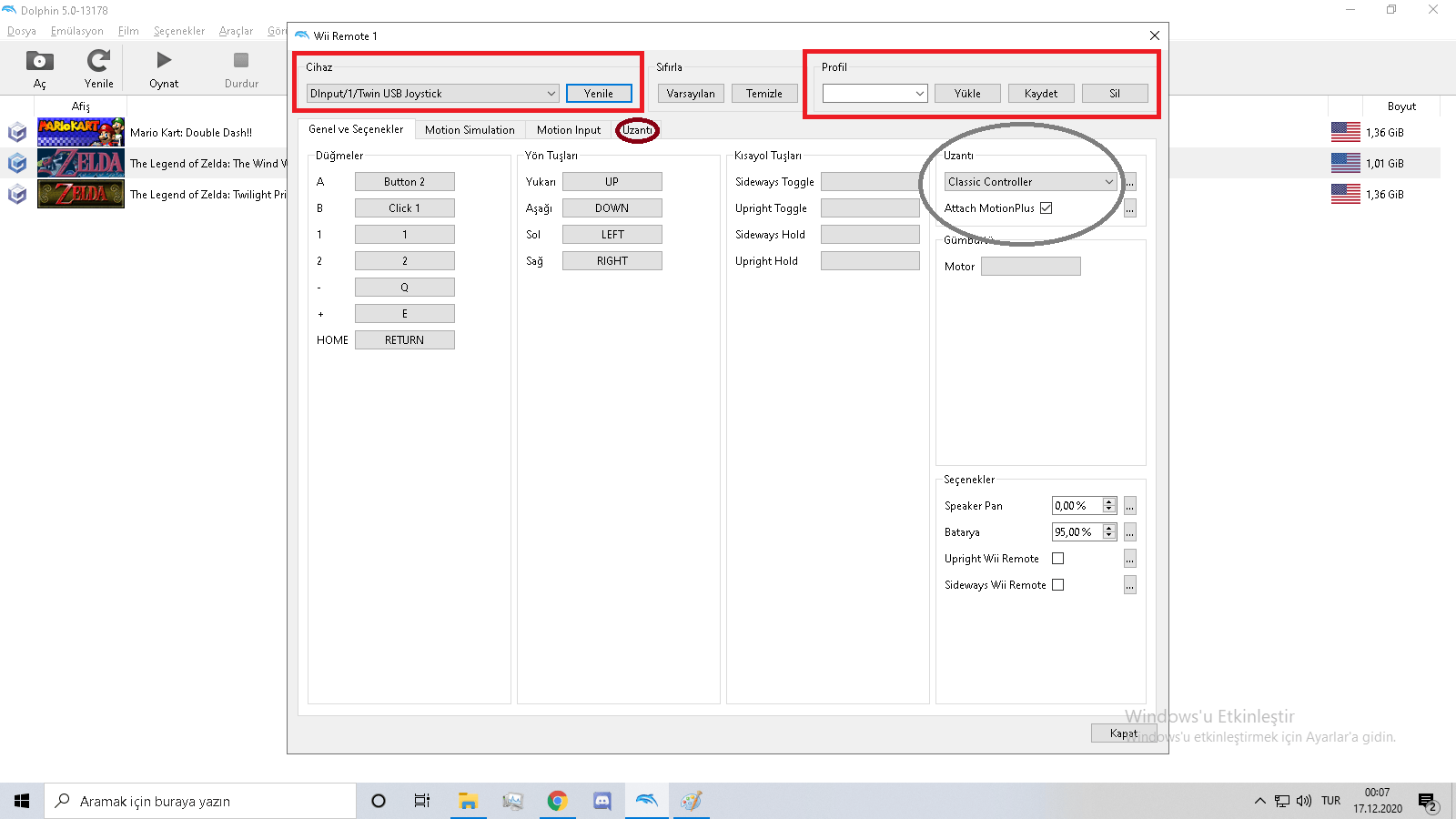The image size is (1456, 819).
Task: Open volume control in system tray
Action: point(1304,801)
